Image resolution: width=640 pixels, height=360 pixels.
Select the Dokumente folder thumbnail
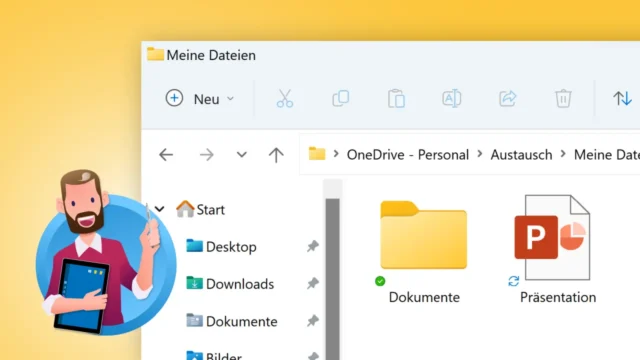[423, 235]
